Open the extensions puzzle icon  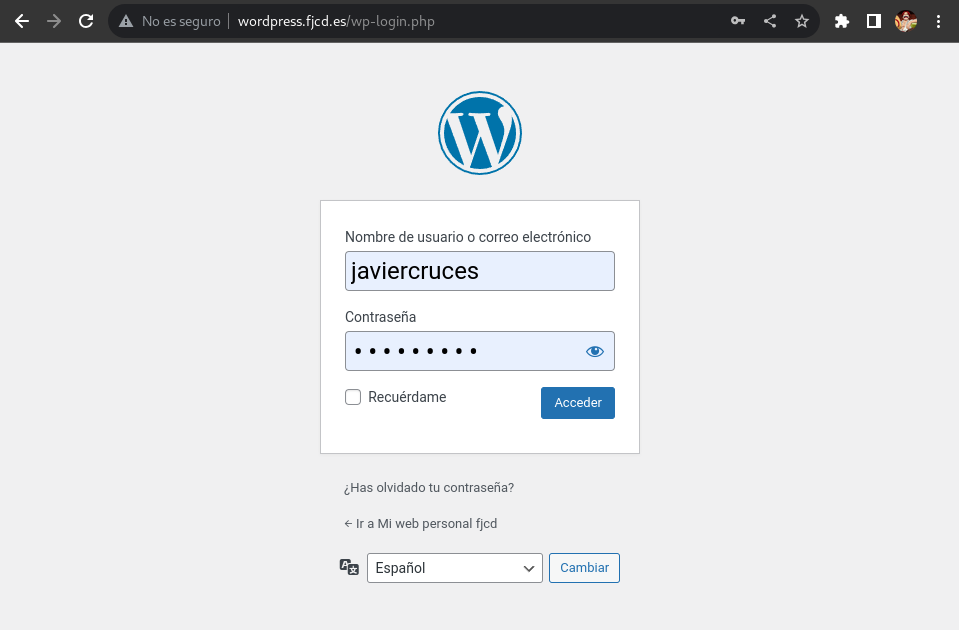pos(842,21)
